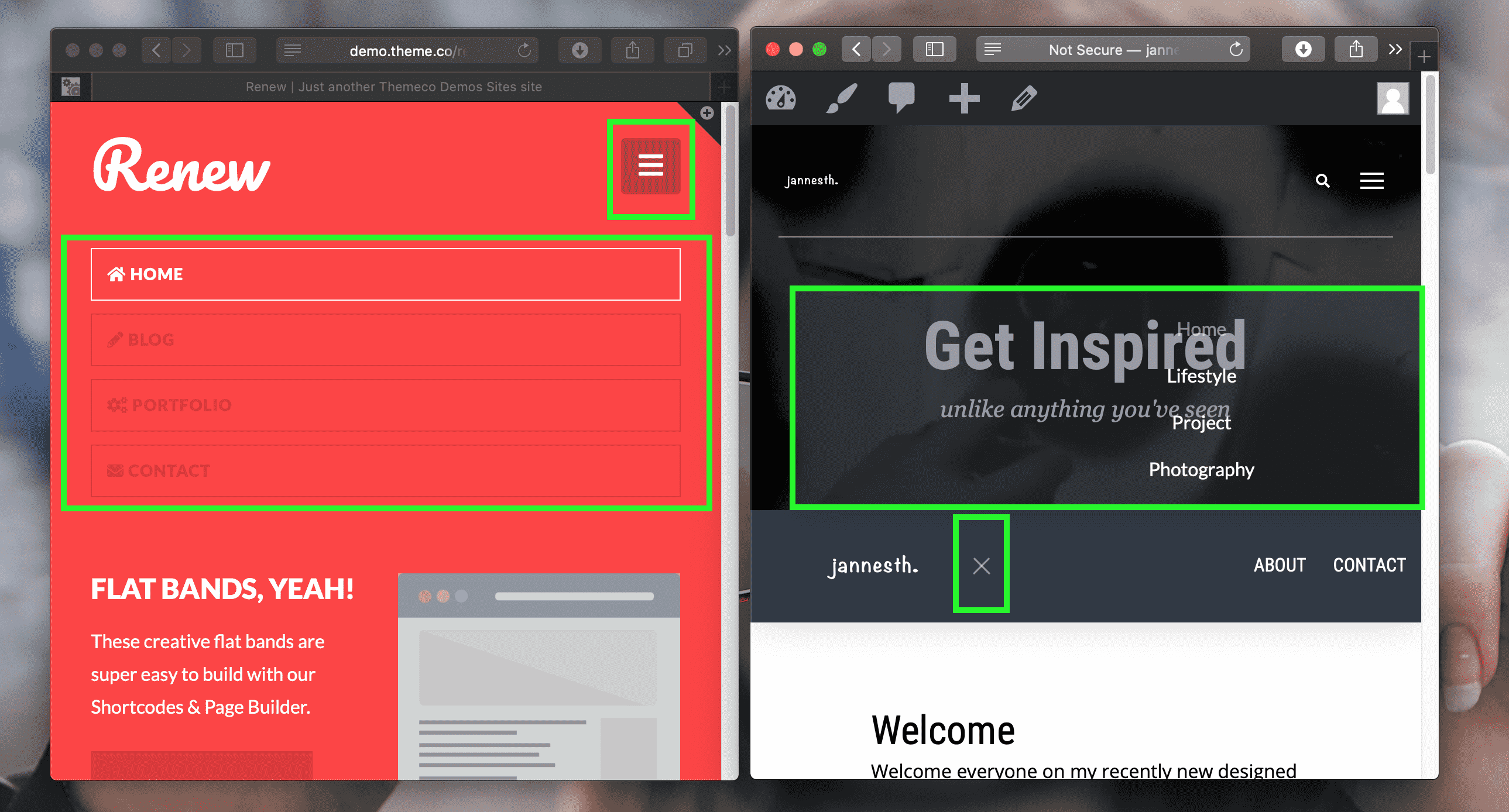The height and width of the screenshot is (812, 1509).
Task: Add a new tab in left Safari window
Action: click(724, 87)
